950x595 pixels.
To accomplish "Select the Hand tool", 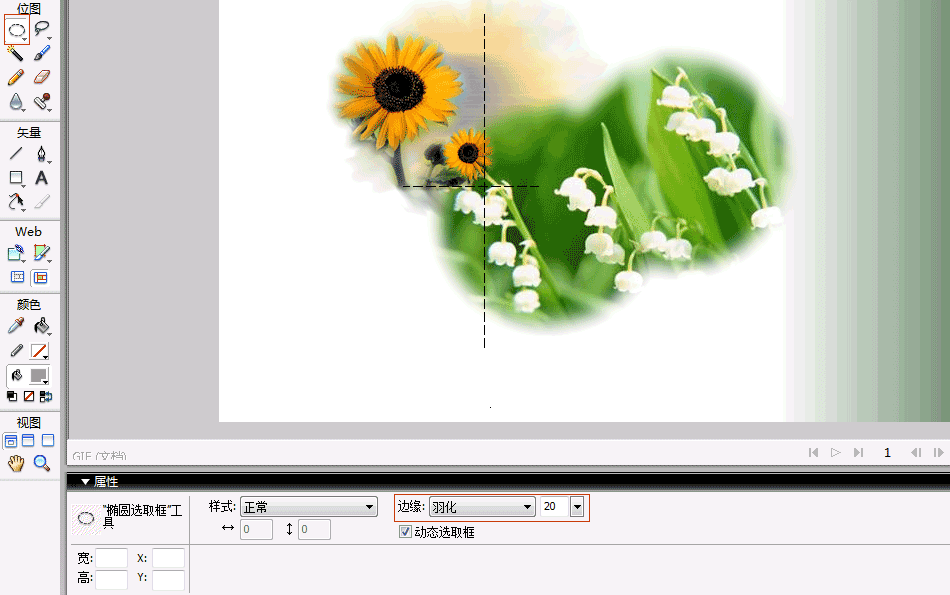I will (16, 463).
